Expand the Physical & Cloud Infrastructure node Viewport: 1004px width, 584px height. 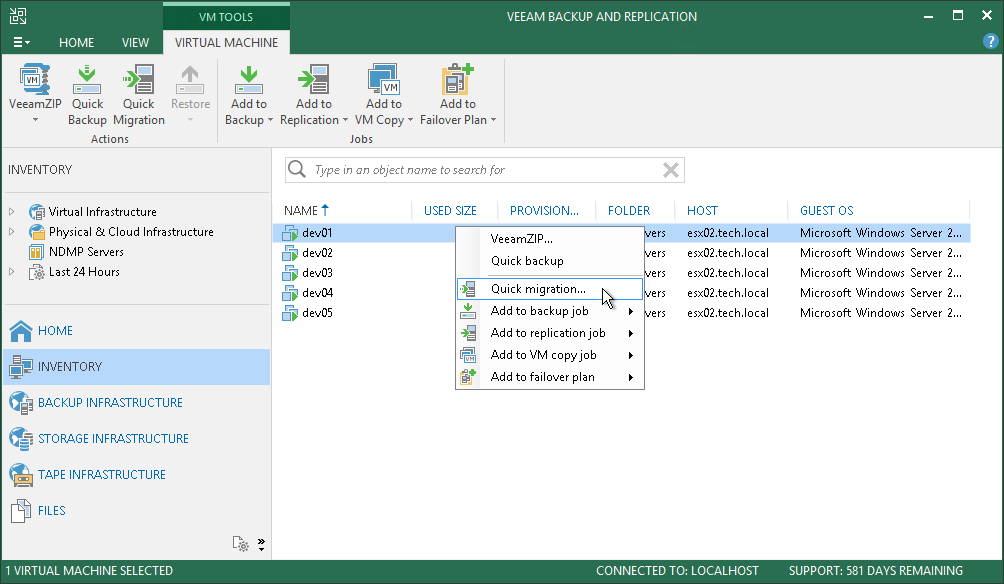pos(12,231)
